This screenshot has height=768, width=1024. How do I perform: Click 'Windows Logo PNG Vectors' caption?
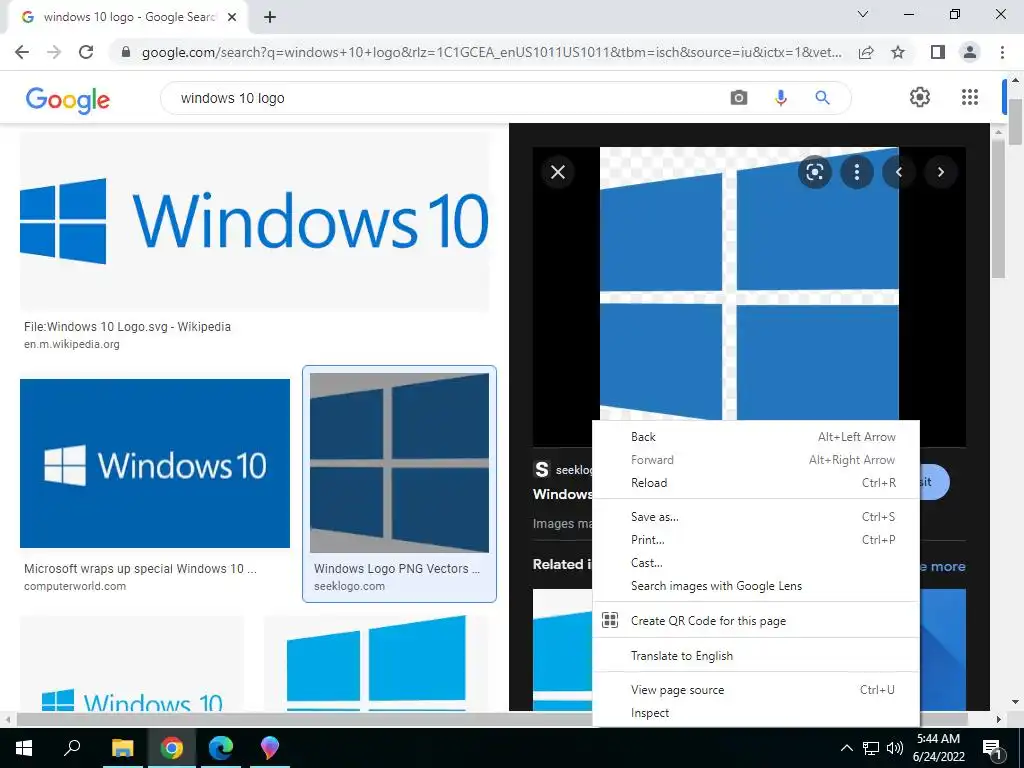pos(397,568)
